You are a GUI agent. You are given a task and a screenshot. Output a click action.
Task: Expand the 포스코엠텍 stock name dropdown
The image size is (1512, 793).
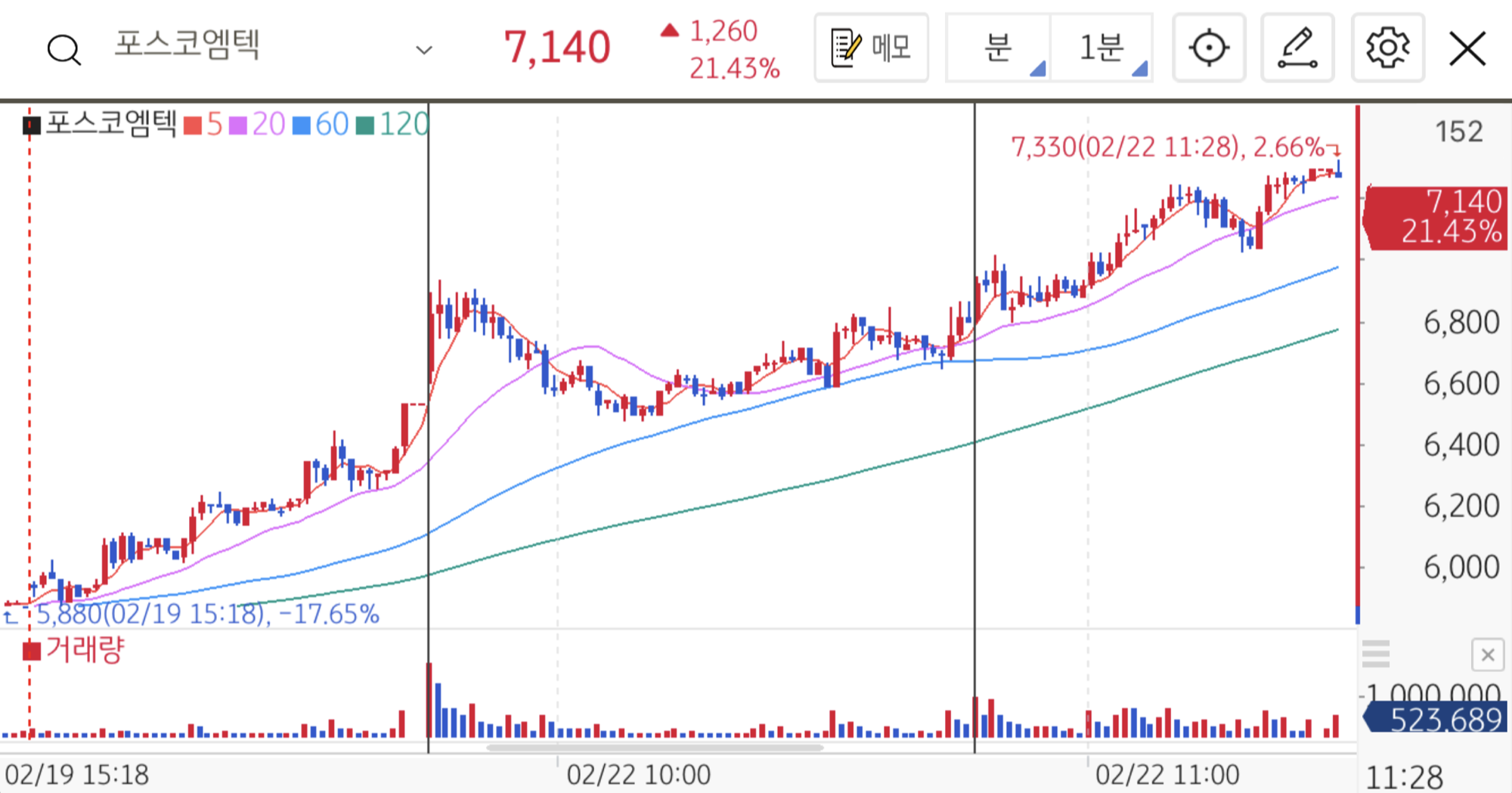coord(424,50)
